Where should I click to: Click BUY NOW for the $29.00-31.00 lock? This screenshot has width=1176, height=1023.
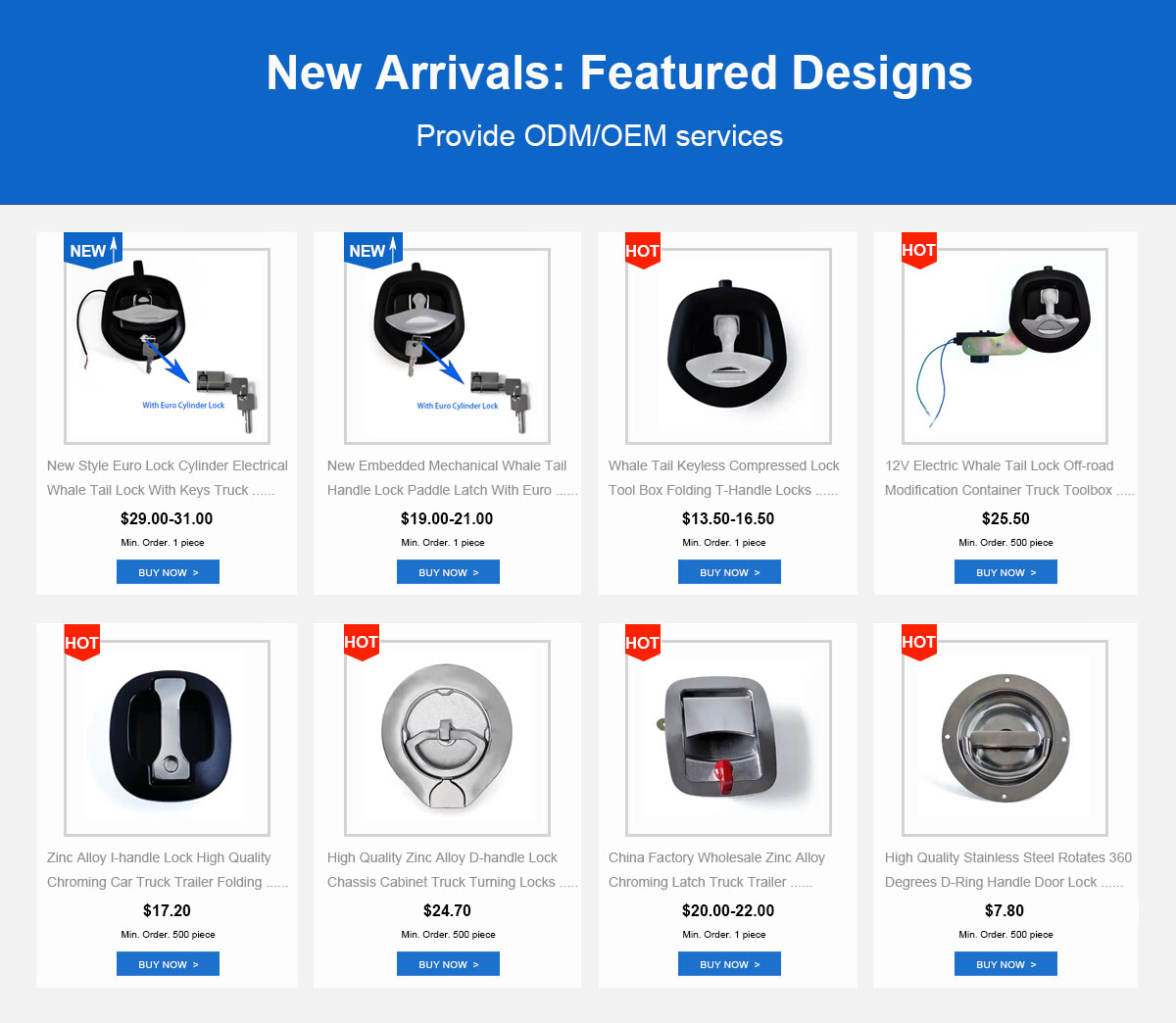pos(168,572)
